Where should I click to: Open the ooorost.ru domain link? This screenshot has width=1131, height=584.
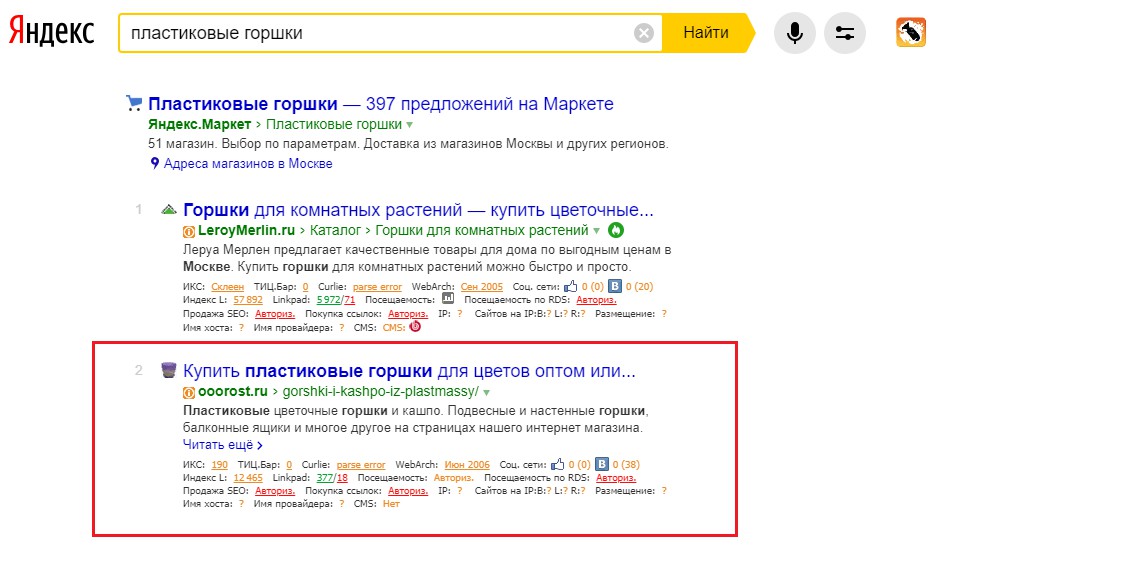233,392
